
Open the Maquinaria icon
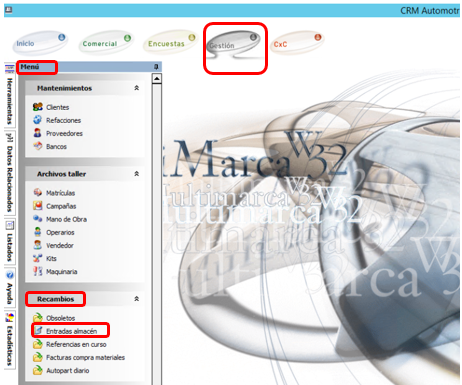[x=38, y=271]
